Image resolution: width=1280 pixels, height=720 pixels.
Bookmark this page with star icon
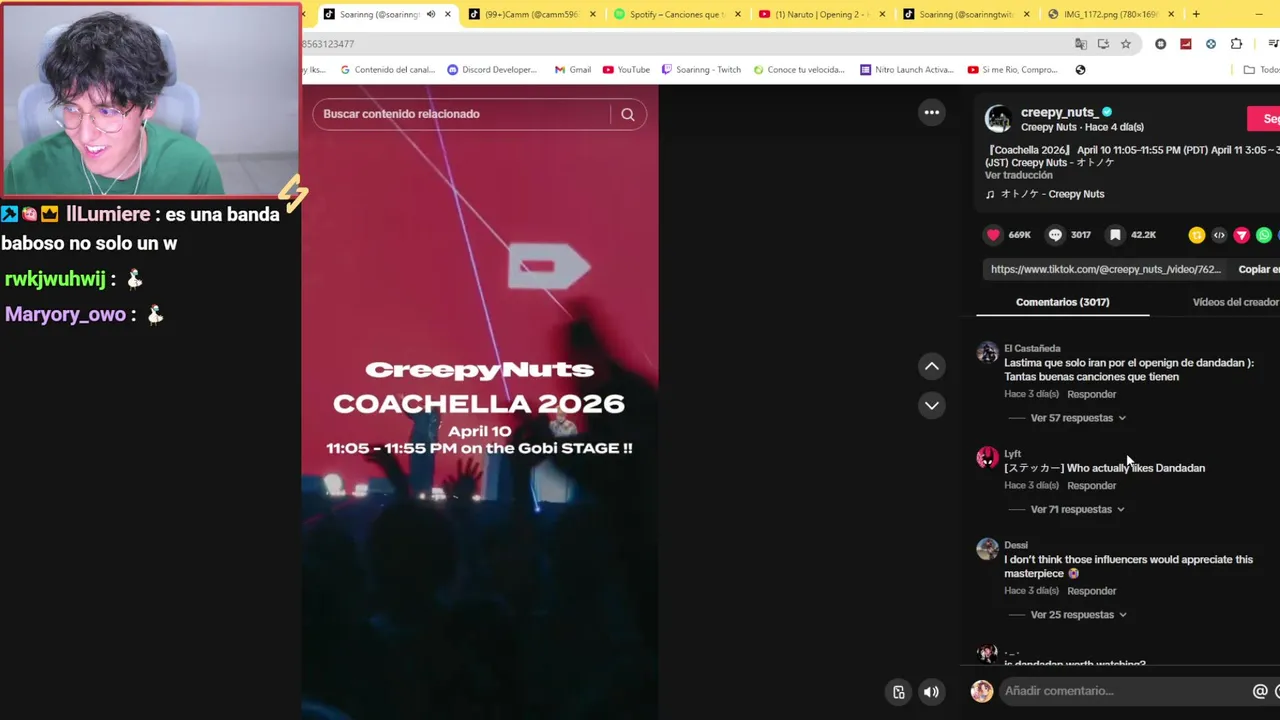[1126, 44]
